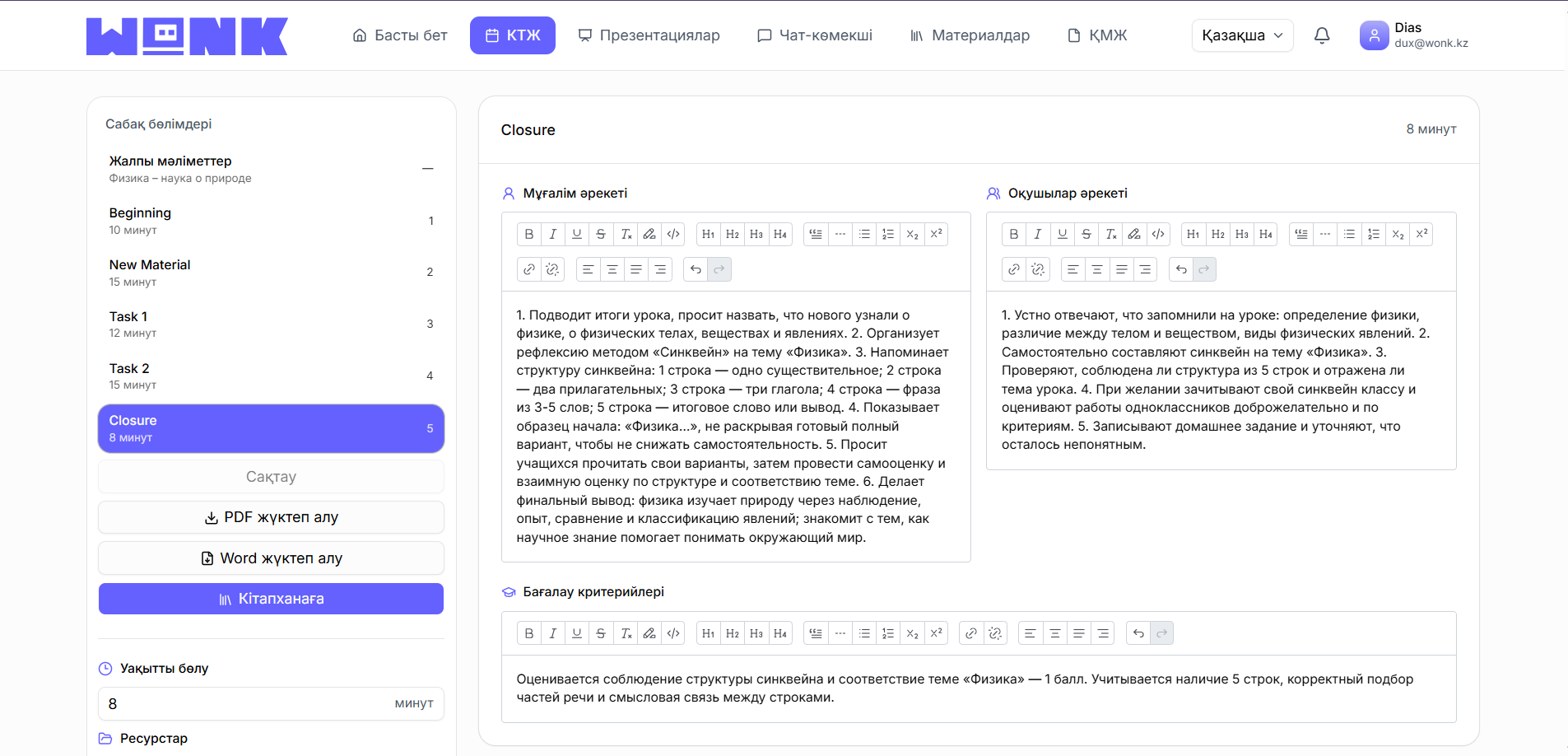Screen dimensions: 1568x756
Task: Switch to the Презентациялар tab
Action: [649, 35]
